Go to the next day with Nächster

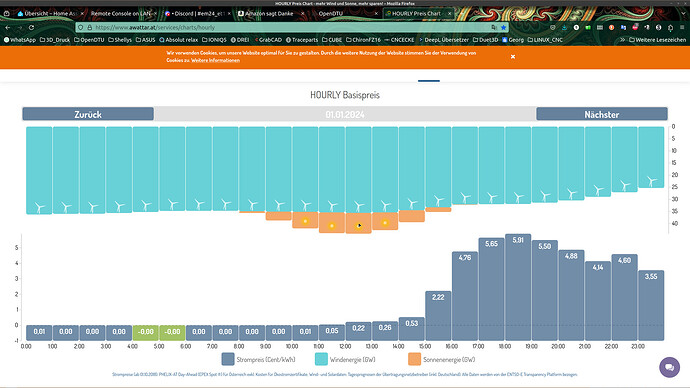pyautogui.click(x=602, y=114)
